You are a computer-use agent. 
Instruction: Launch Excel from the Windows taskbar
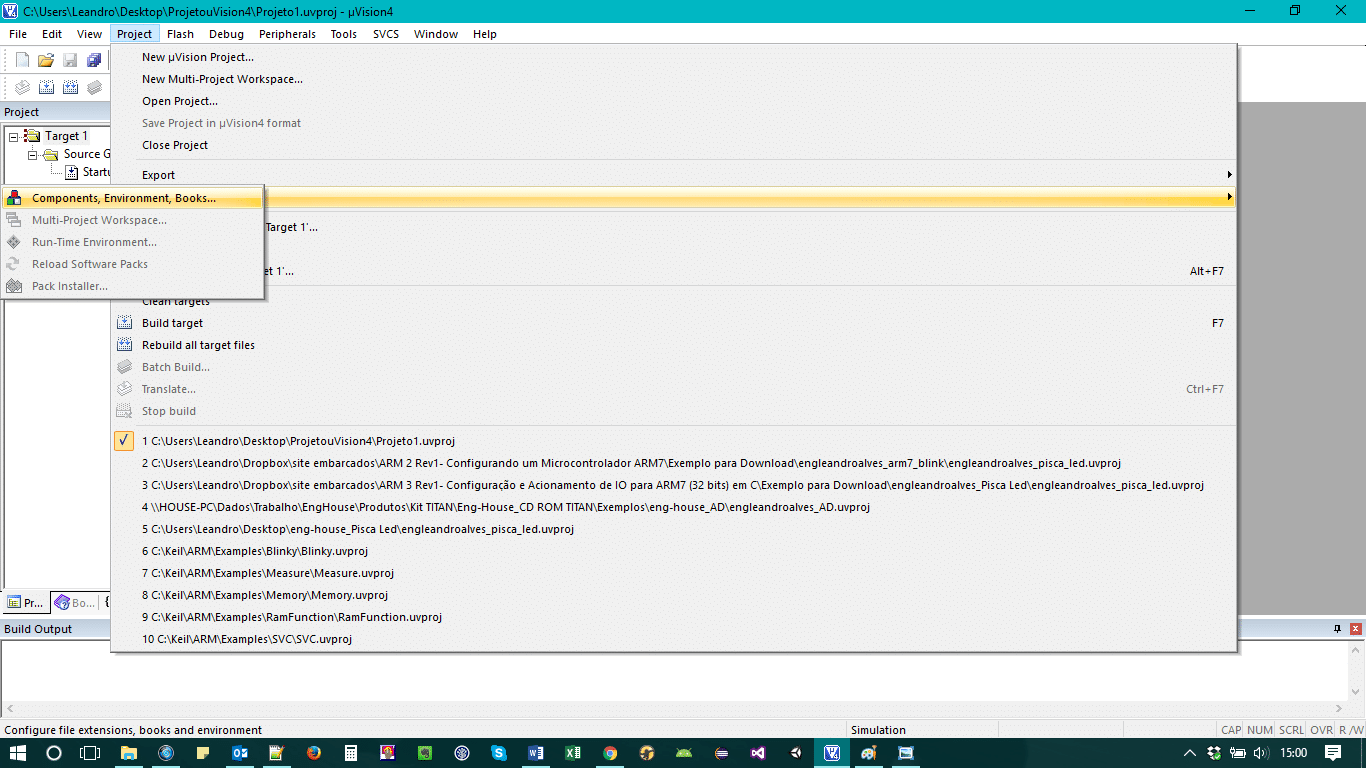[x=572, y=753]
